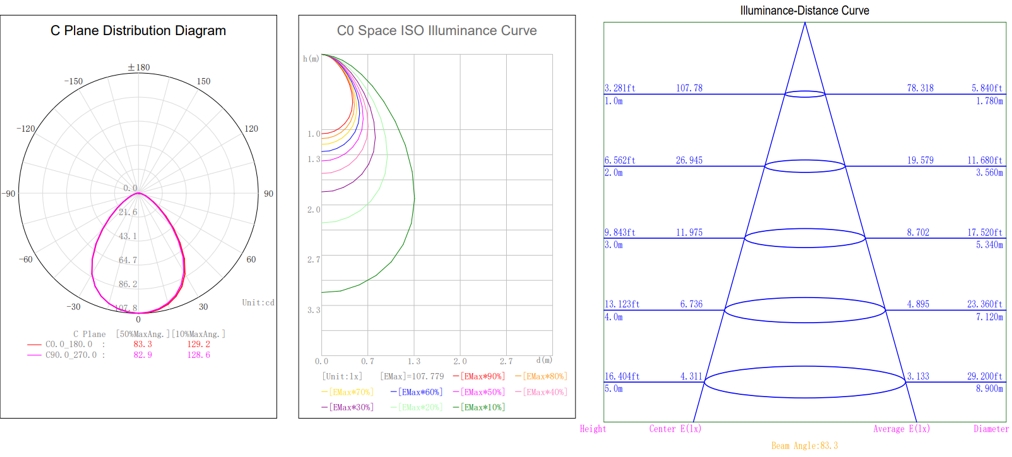Click the "C0 Space ISO Illuminance Curve" title
Screen dimensions: 1012x457
tap(437, 30)
